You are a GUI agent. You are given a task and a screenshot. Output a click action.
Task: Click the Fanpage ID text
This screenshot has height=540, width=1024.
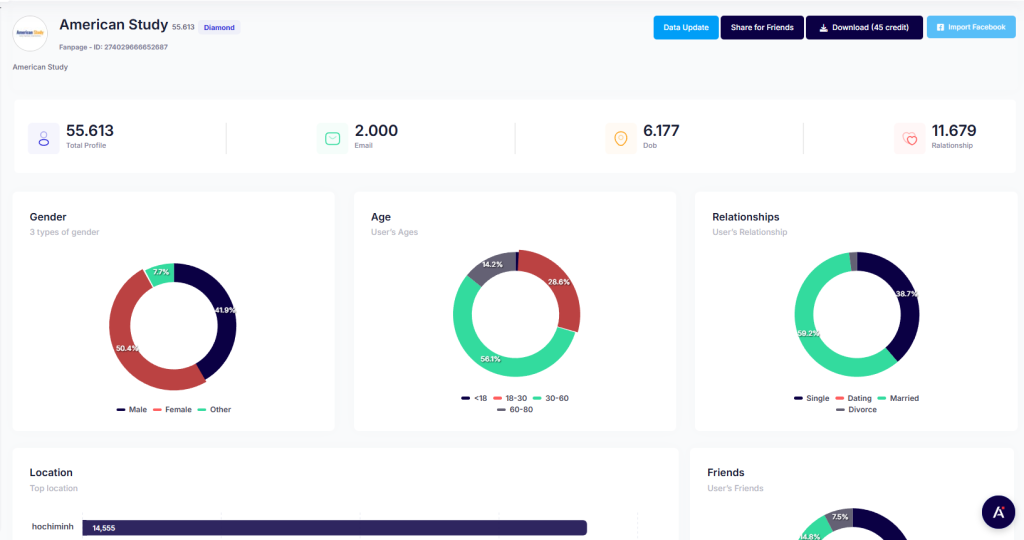(x=114, y=47)
